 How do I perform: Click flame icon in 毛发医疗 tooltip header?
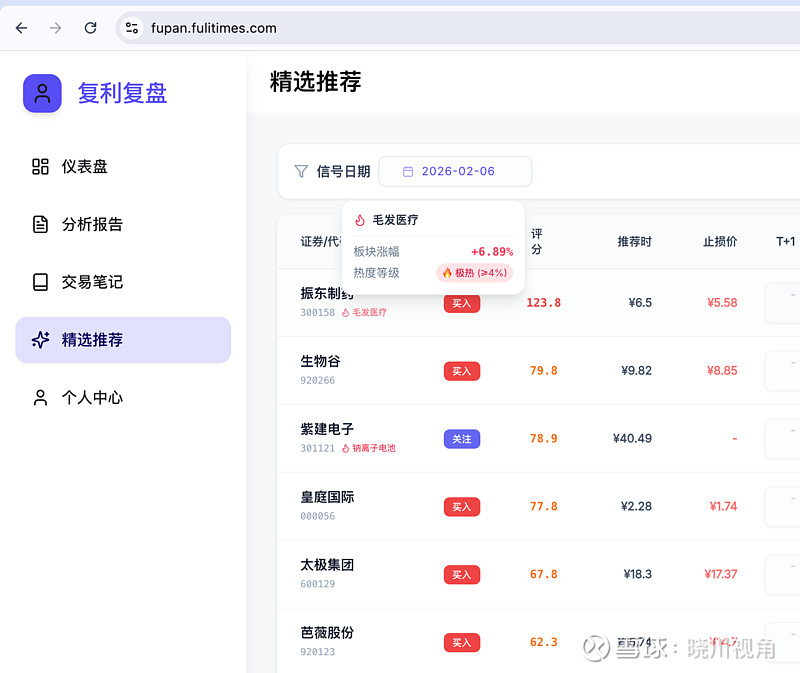click(x=360, y=220)
